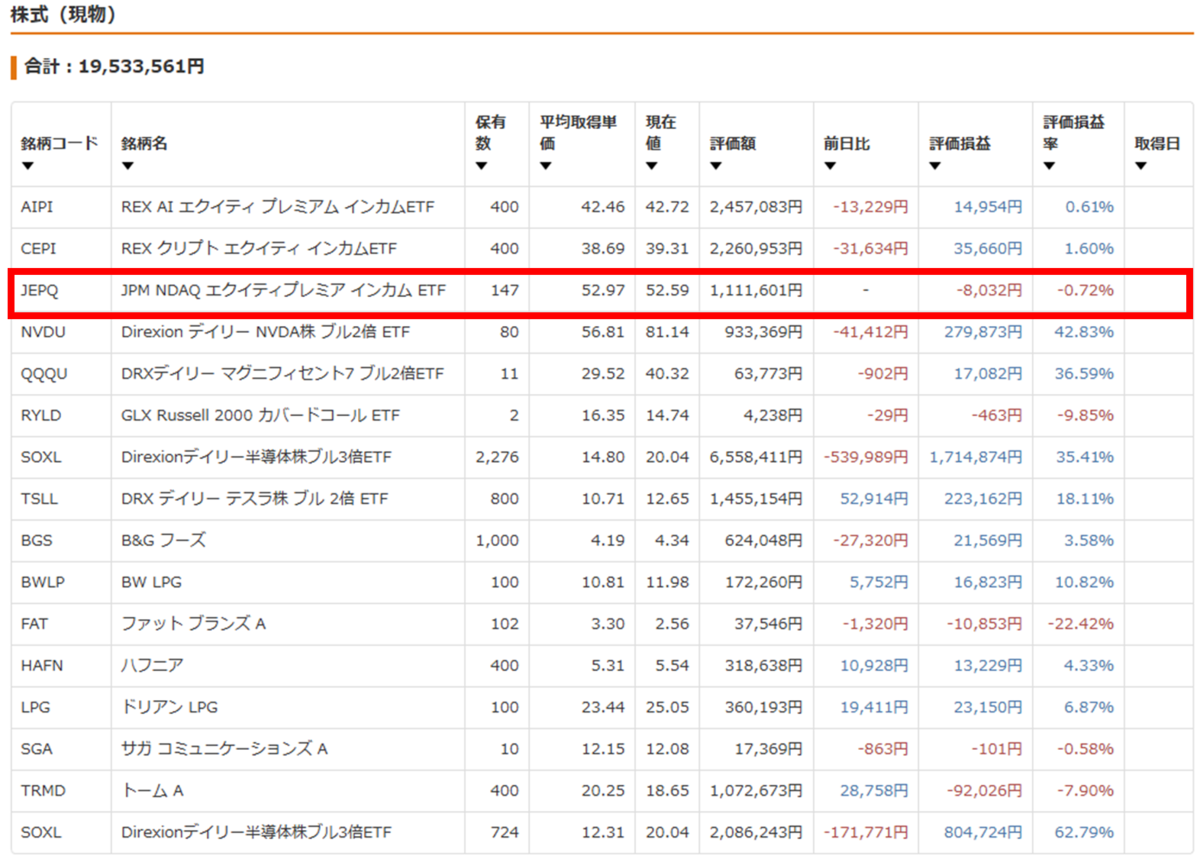Click holdings count 147 in JEPQ row

coord(506,290)
